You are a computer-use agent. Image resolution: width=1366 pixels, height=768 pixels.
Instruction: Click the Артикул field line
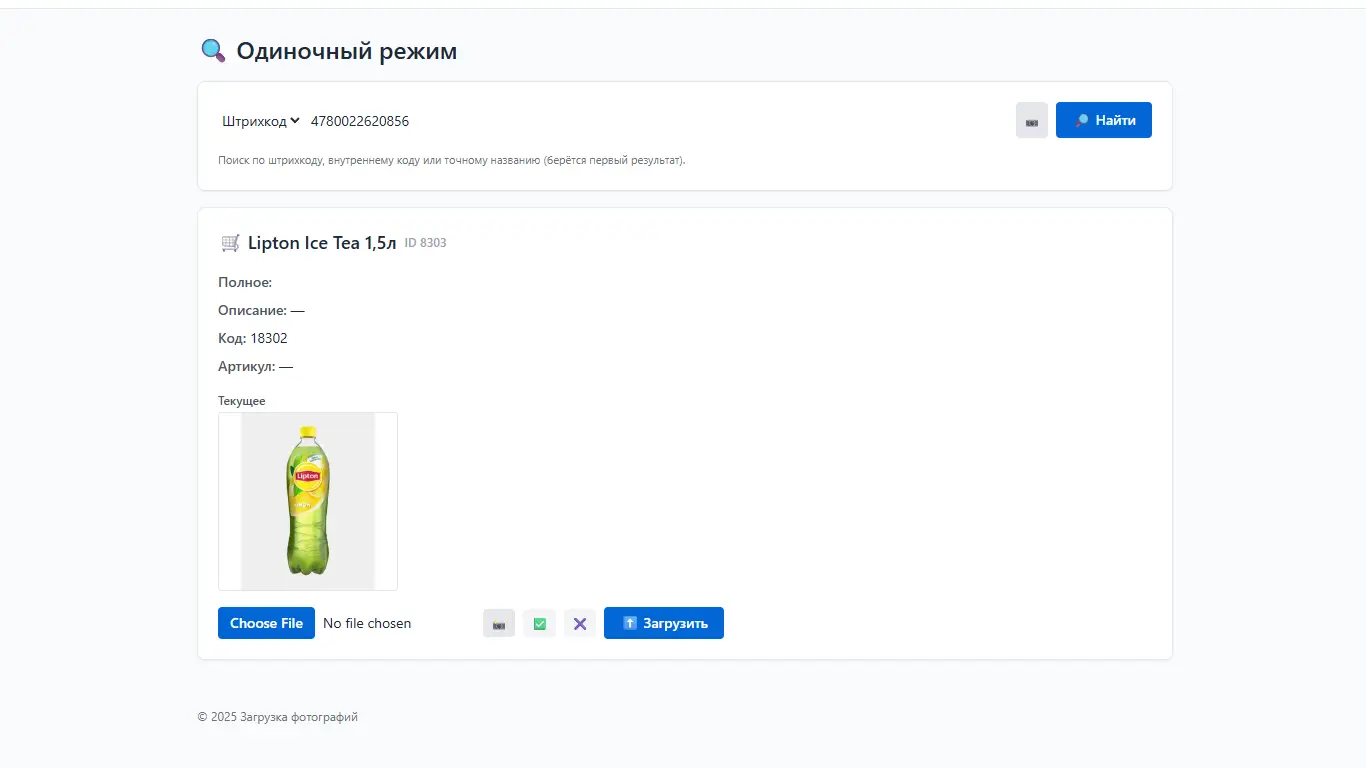pyautogui.click(x=256, y=366)
